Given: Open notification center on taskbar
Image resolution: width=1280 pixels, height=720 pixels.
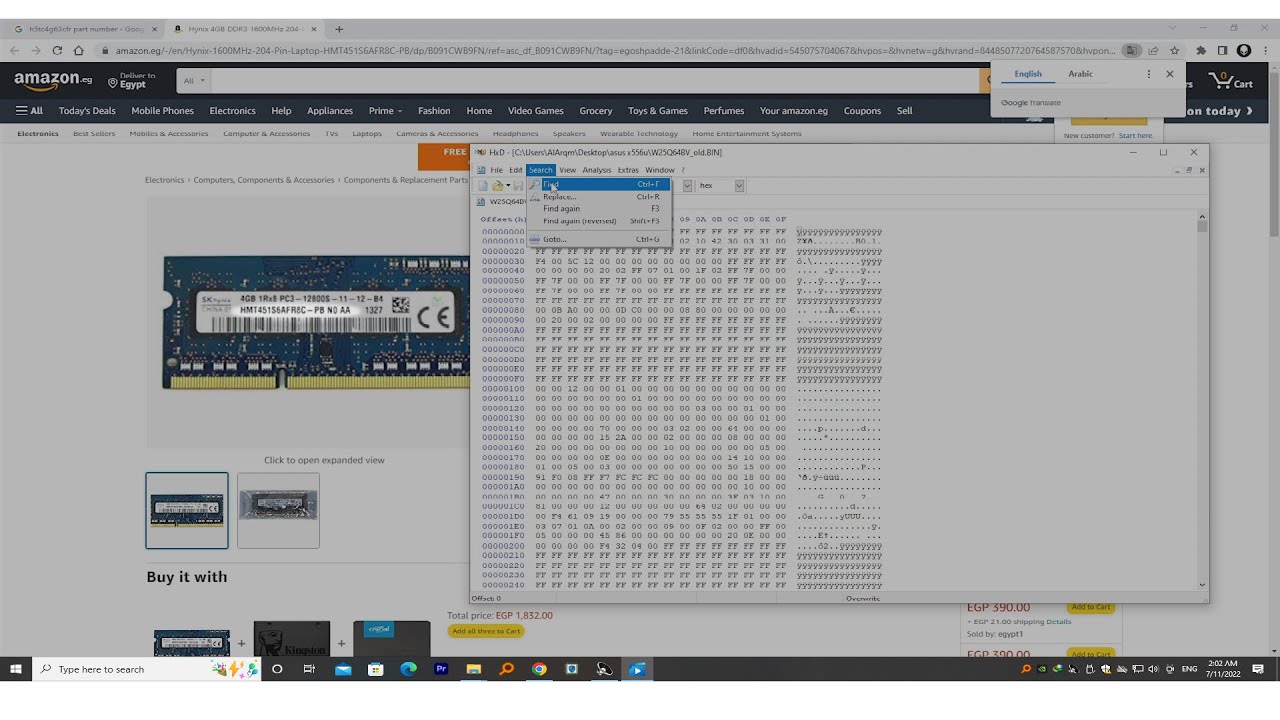Looking at the screenshot, I should tap(1258, 669).
